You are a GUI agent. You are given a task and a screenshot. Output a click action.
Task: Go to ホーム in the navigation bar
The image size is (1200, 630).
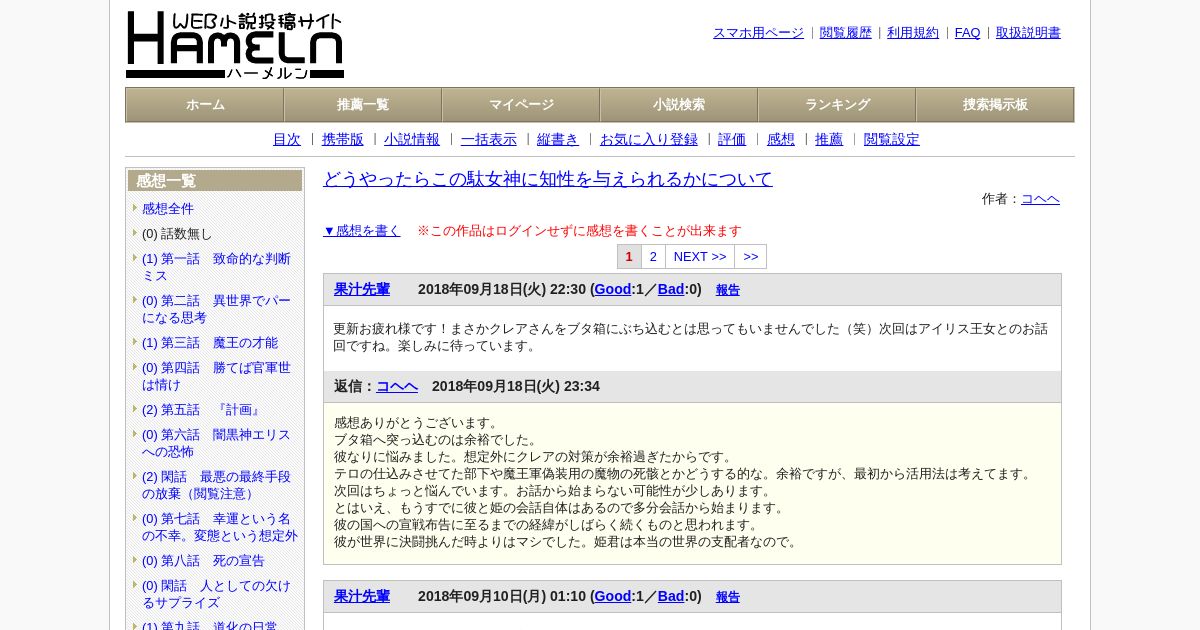tap(205, 105)
